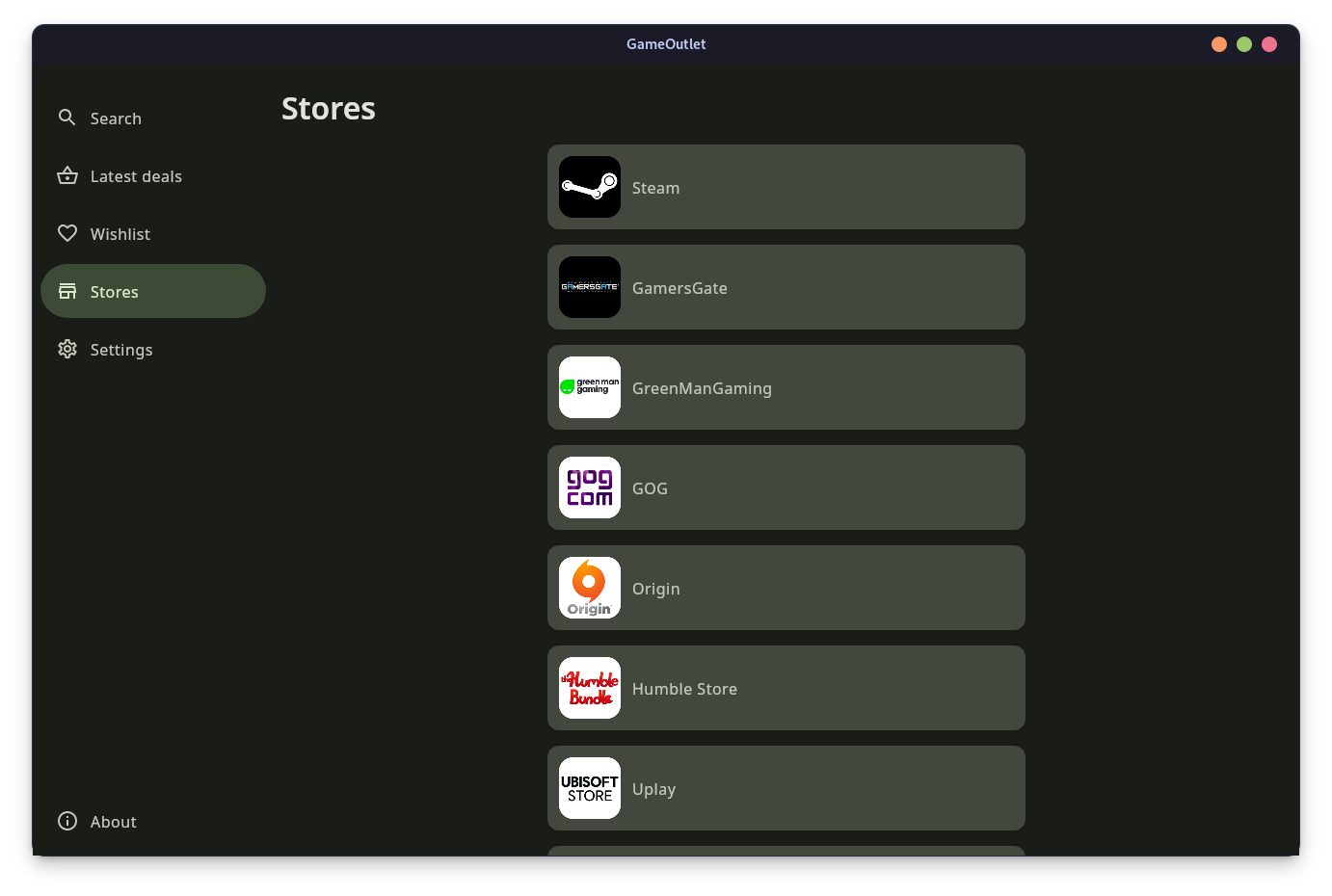Open the Search section
This screenshot has width=1332, height=896.
116,118
